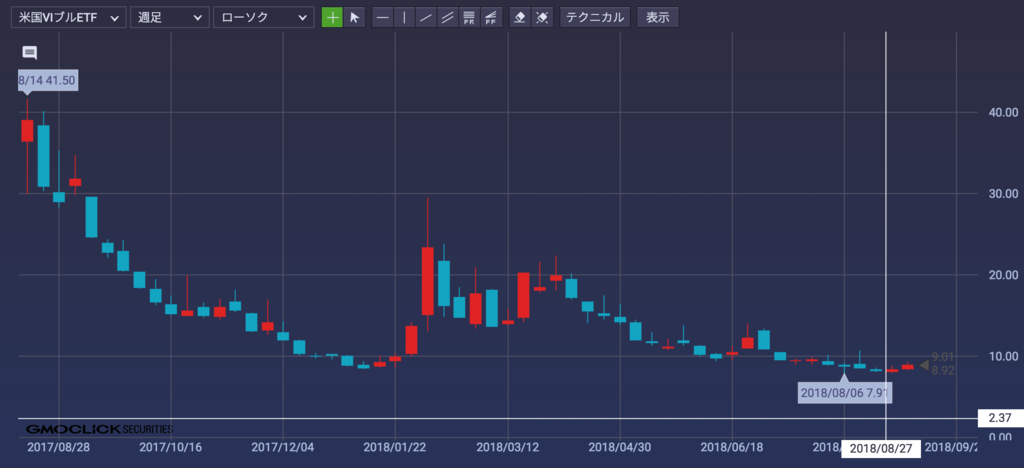The width and height of the screenshot is (1024, 468).
Task: Open the 米国VIブルETF symbol dropdown
Action: (x=68, y=18)
